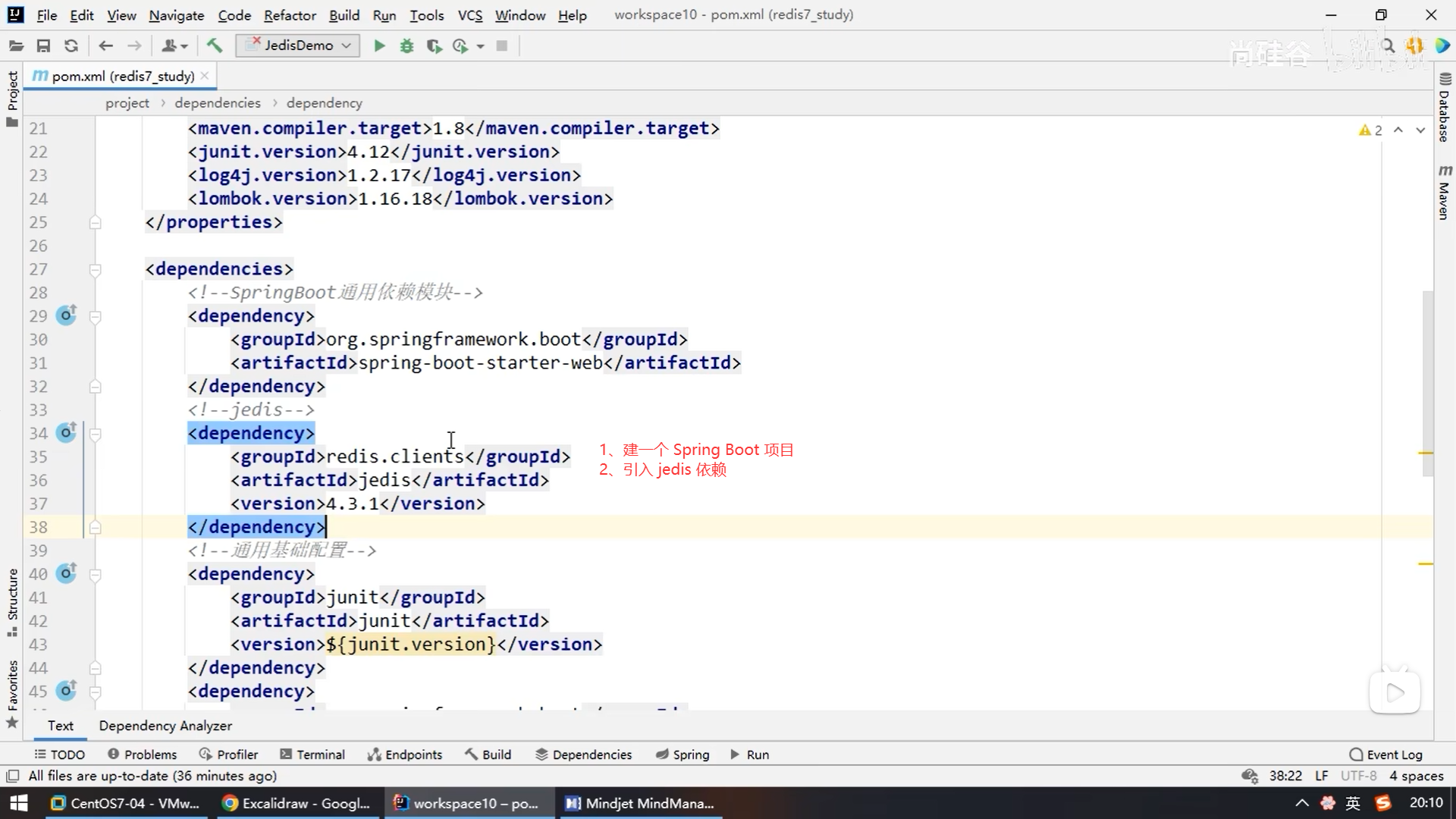Click the Search Everywhere magnifier icon
This screenshot has width=1456, height=819.
(1389, 46)
